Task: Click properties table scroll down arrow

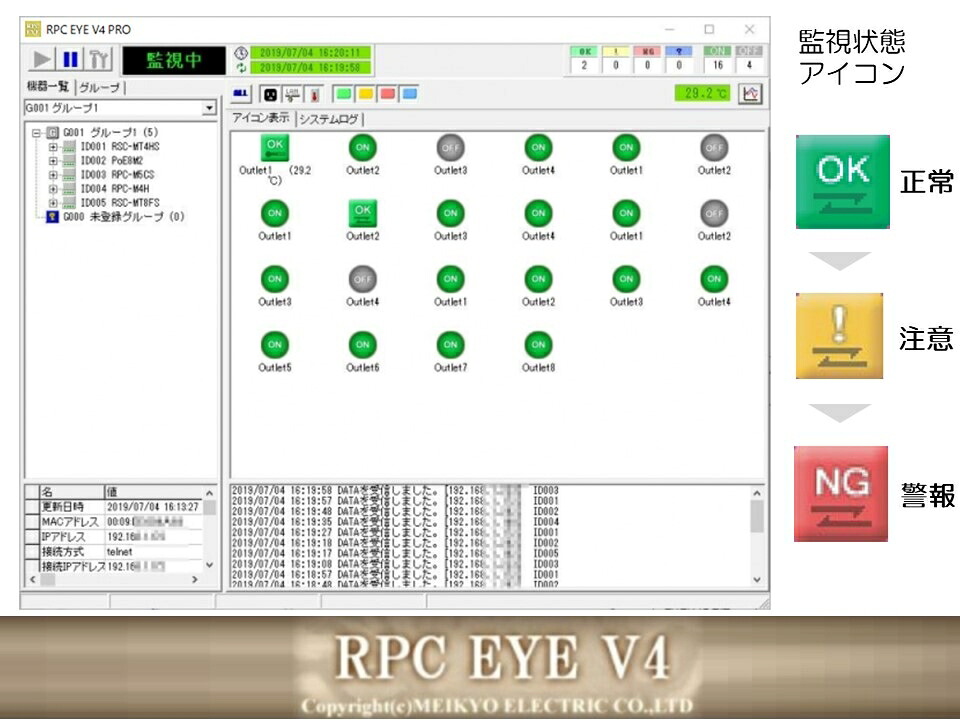Action: pos(210,565)
